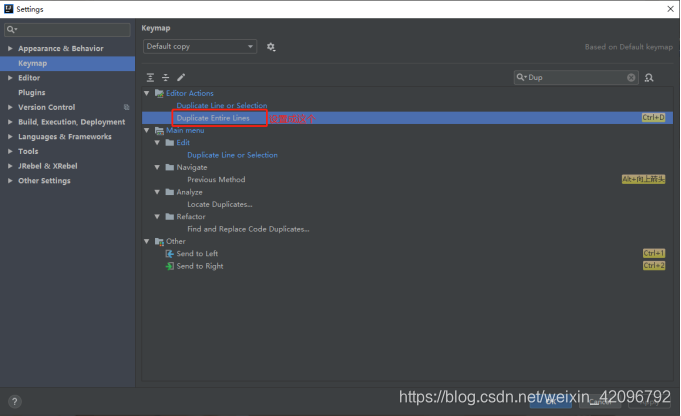Collapse the Edit folder node
Viewport: 681px width, 416px height.
(x=157, y=142)
